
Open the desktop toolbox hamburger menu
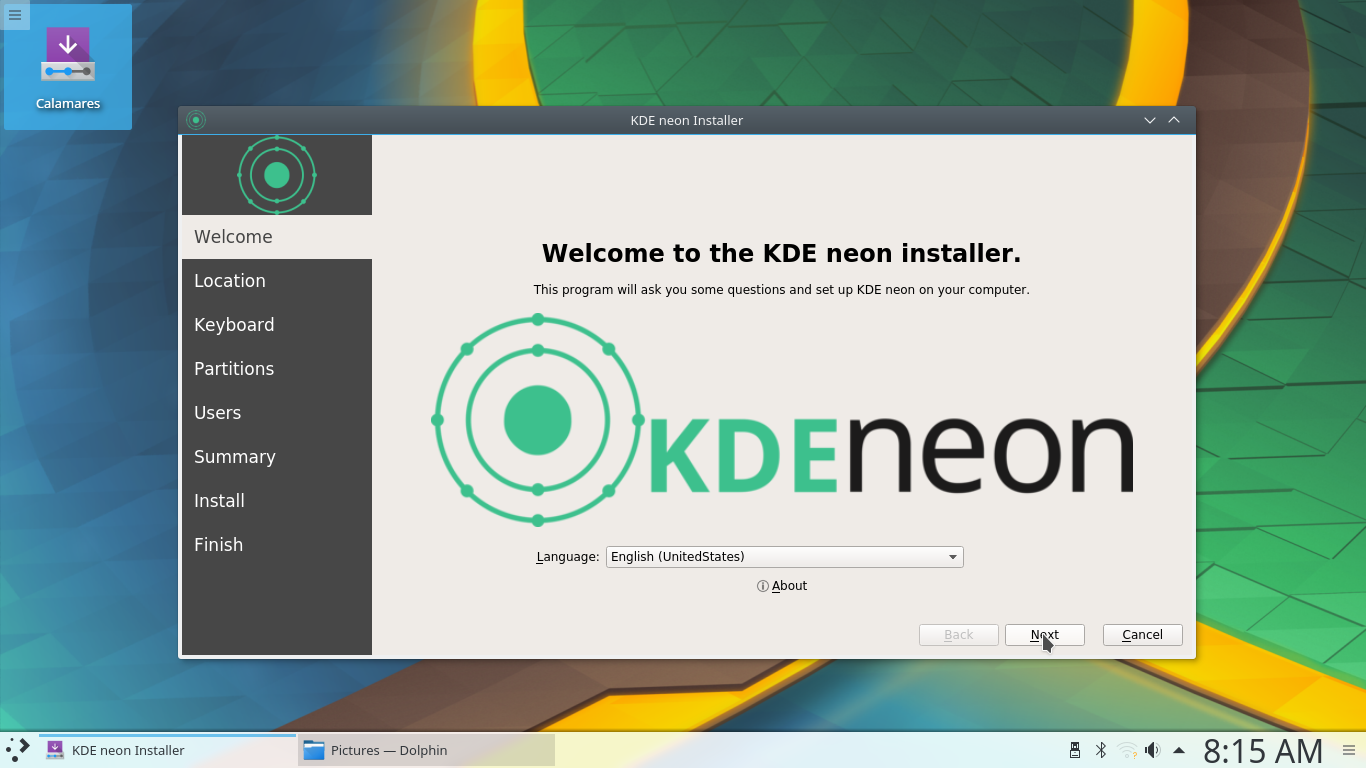15,15
